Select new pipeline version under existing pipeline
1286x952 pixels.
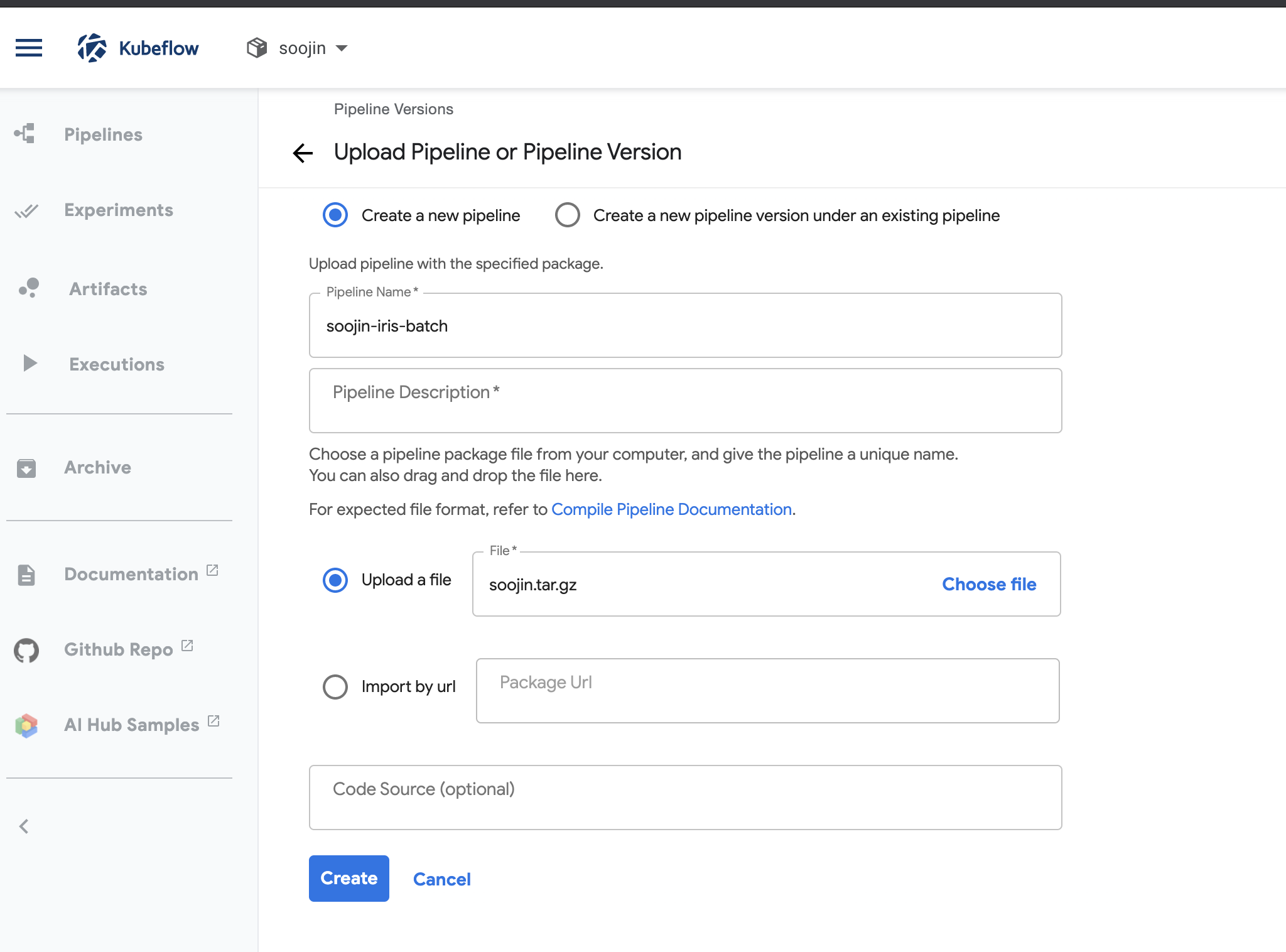(x=568, y=215)
